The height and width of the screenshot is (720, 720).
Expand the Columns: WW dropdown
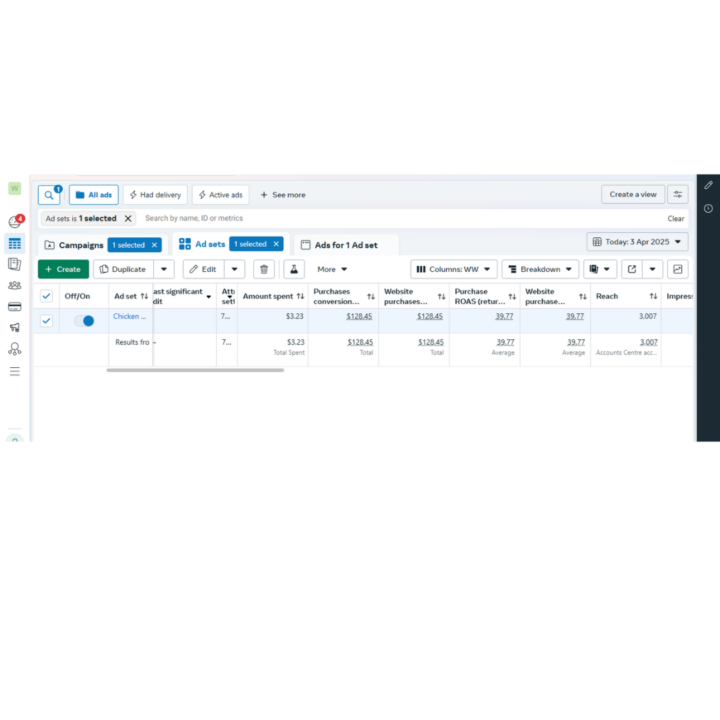coord(454,269)
